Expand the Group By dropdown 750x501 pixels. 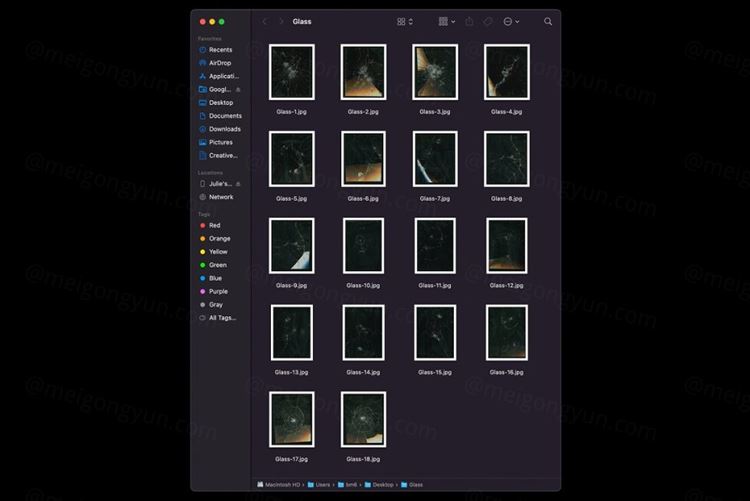pos(446,21)
